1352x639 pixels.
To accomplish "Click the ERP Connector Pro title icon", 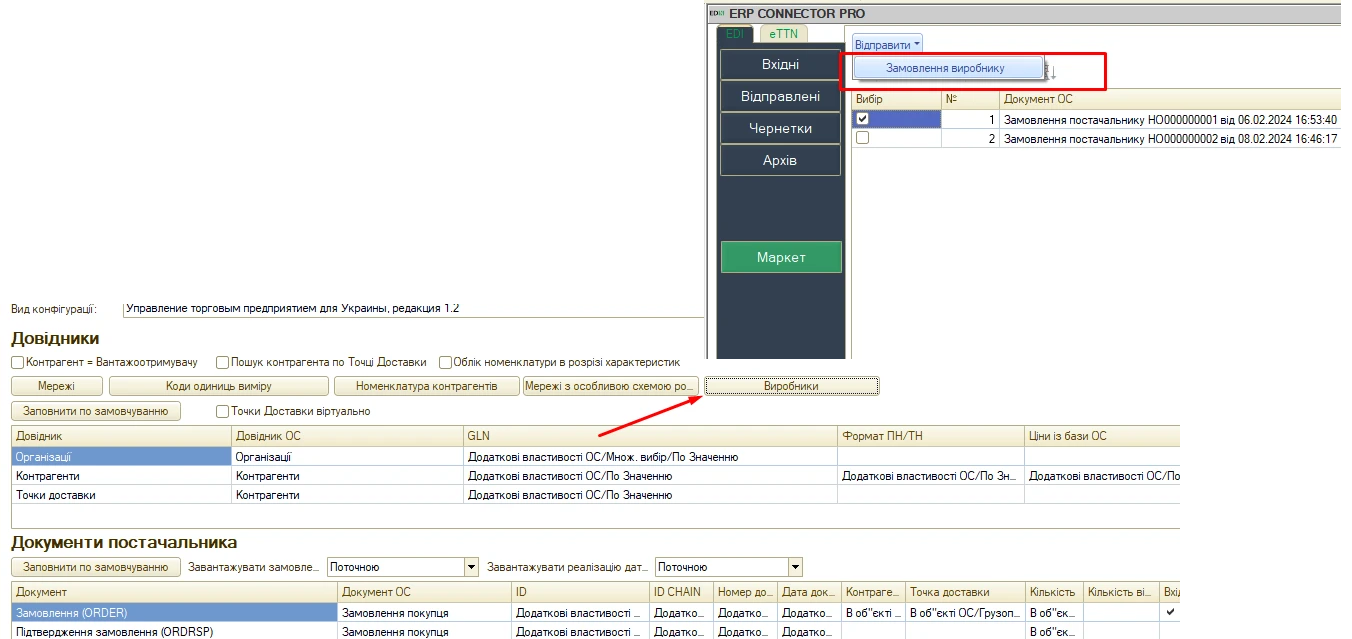I will [716, 13].
